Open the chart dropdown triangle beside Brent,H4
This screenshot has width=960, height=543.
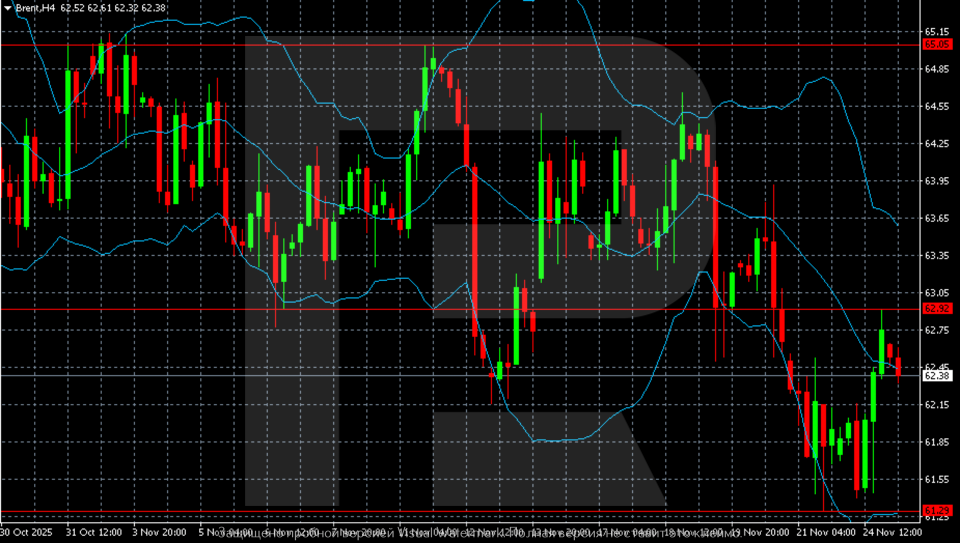[7, 7]
